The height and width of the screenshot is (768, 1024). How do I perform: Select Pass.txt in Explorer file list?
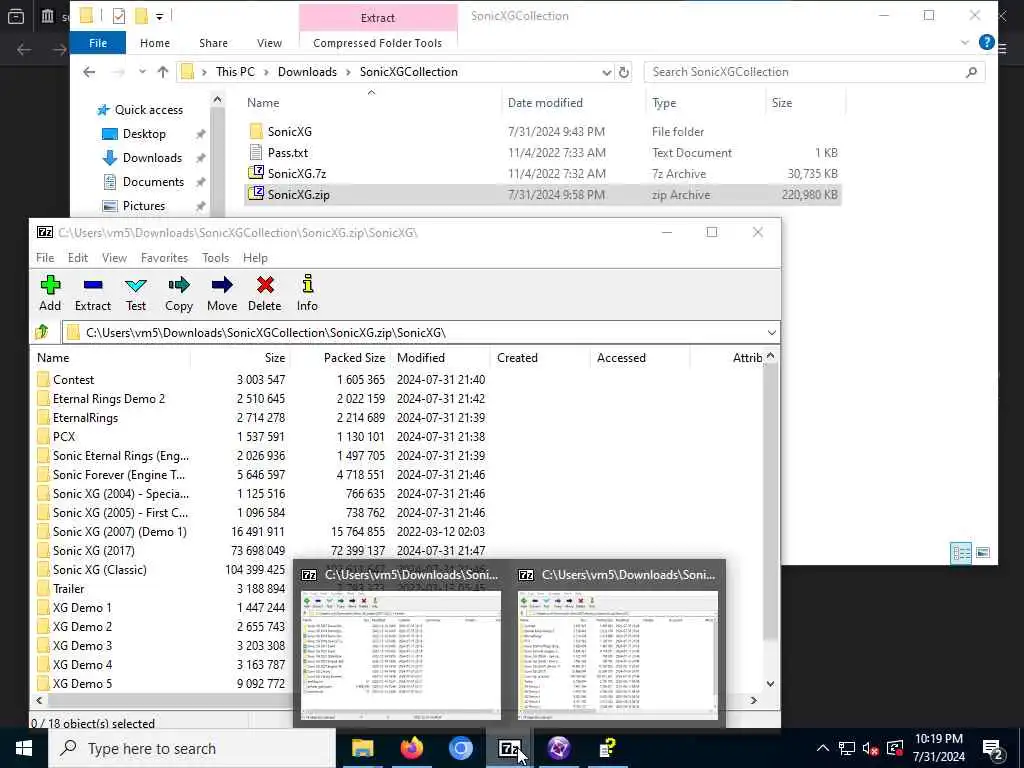coord(288,153)
